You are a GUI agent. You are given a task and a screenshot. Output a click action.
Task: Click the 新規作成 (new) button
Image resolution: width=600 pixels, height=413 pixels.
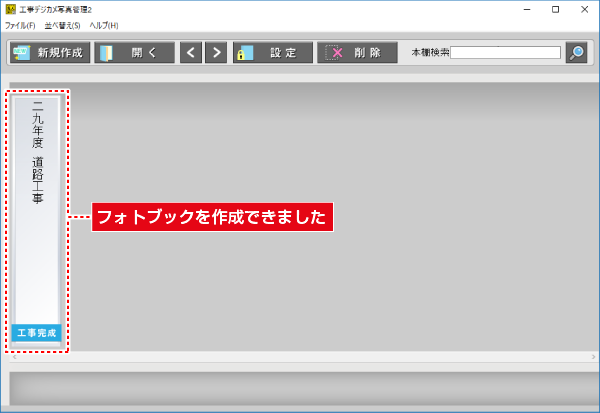50,52
